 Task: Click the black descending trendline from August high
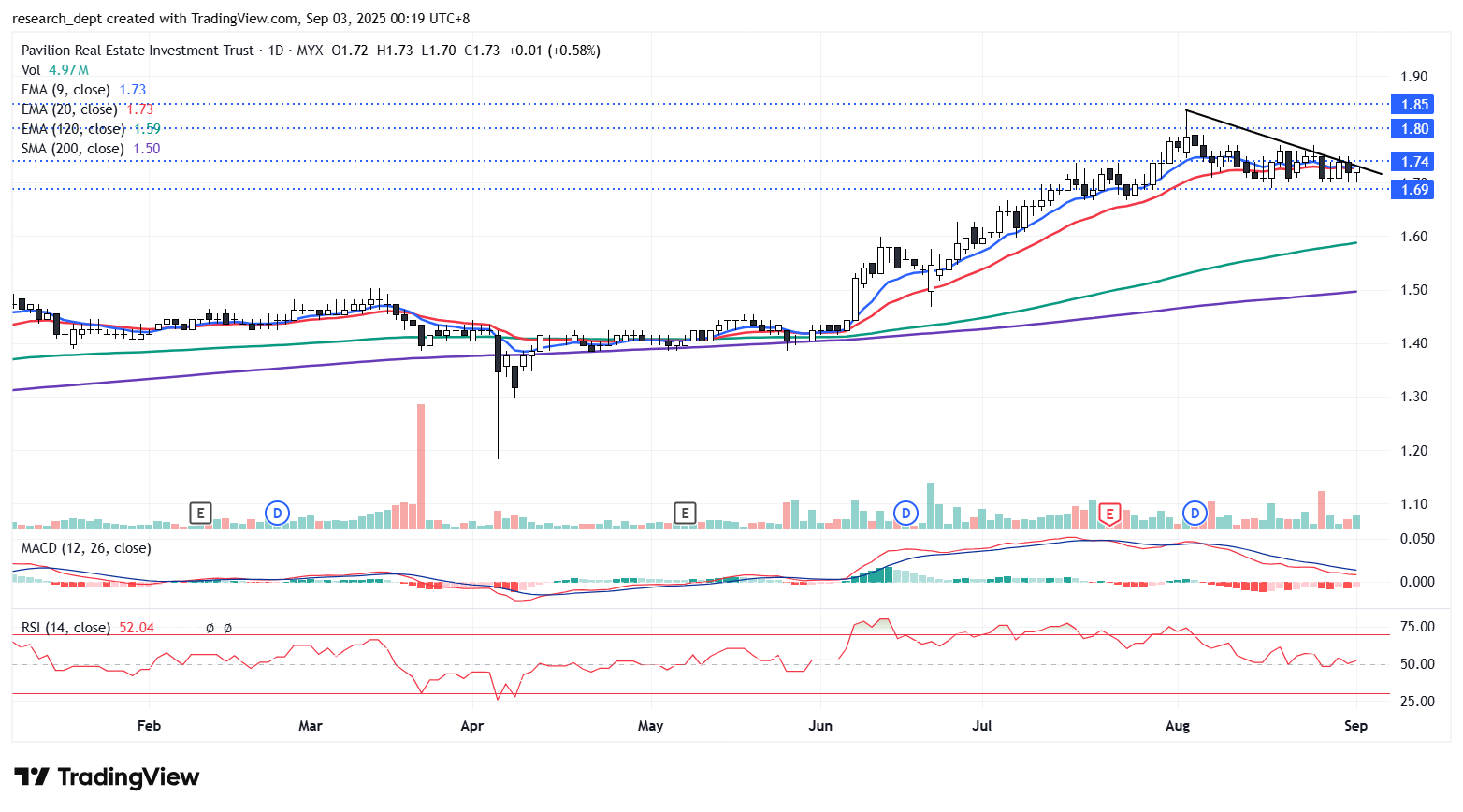(1282, 143)
